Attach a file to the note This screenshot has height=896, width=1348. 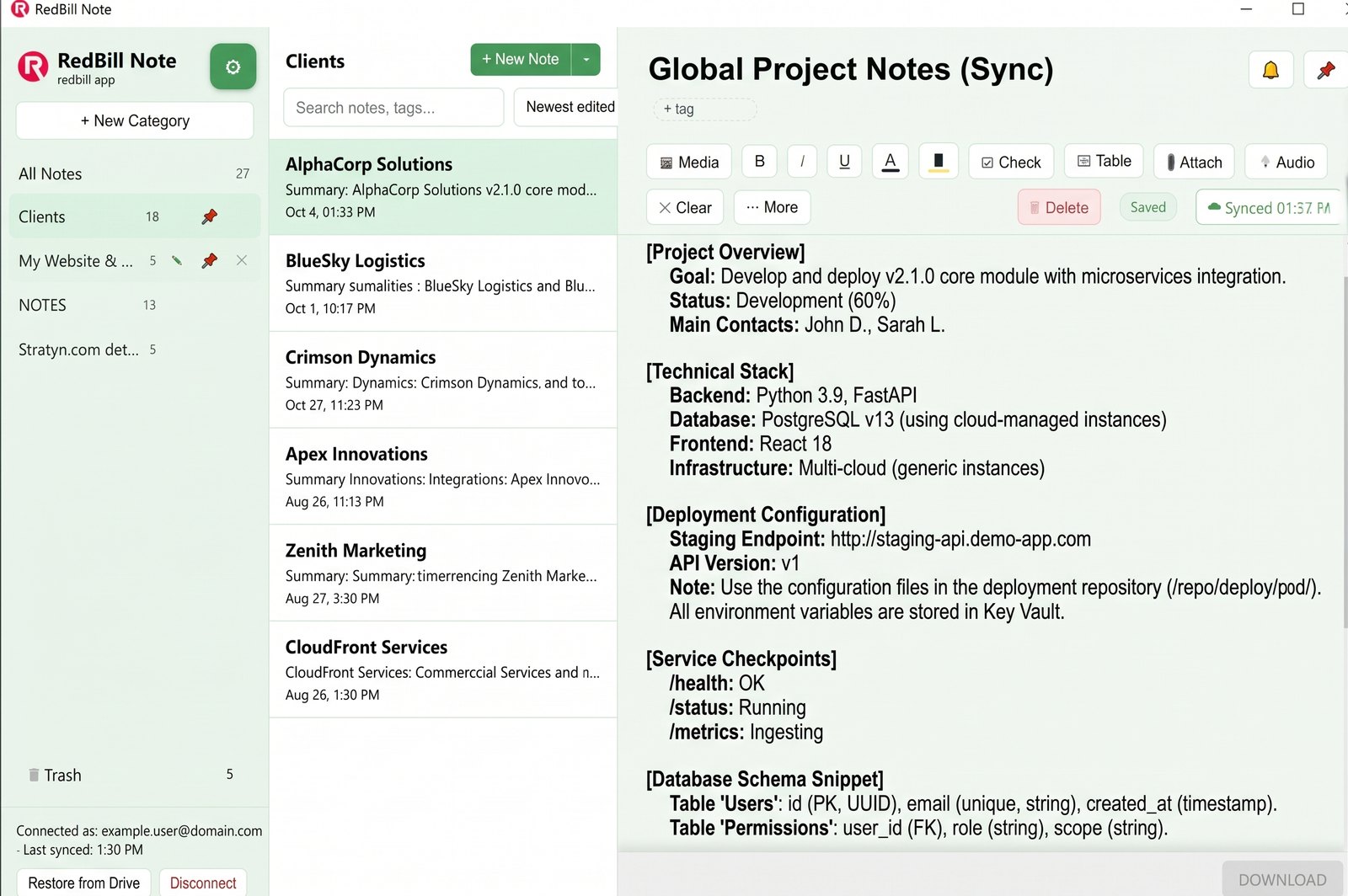point(1194,162)
